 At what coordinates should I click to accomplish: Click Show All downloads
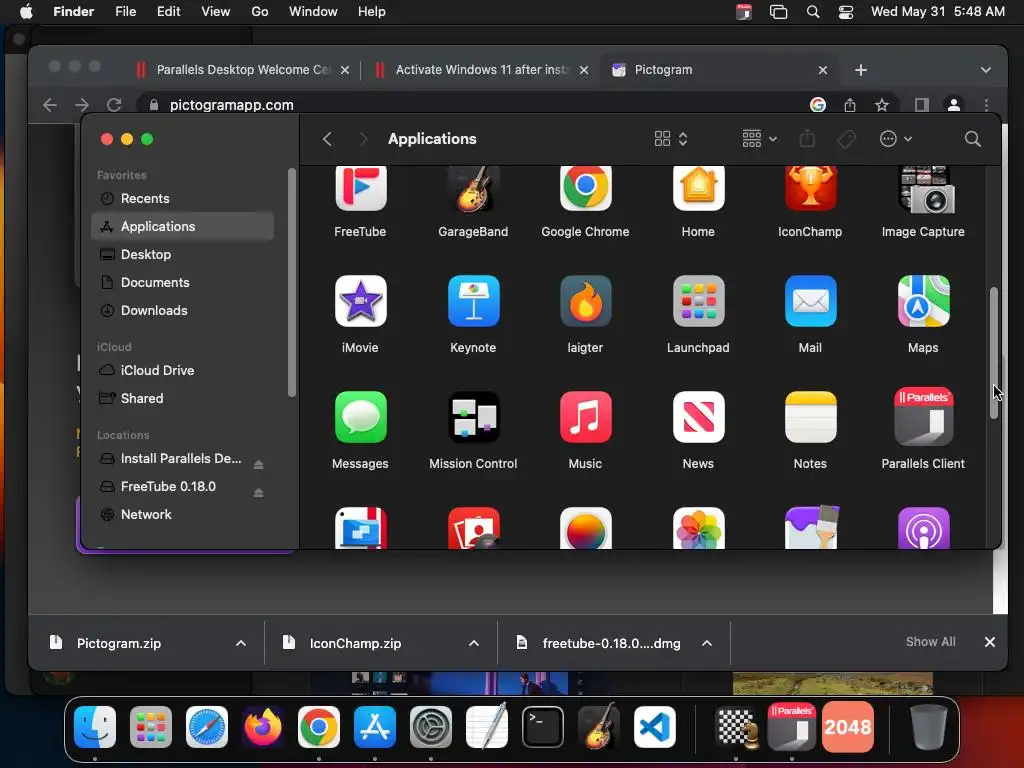tap(931, 642)
